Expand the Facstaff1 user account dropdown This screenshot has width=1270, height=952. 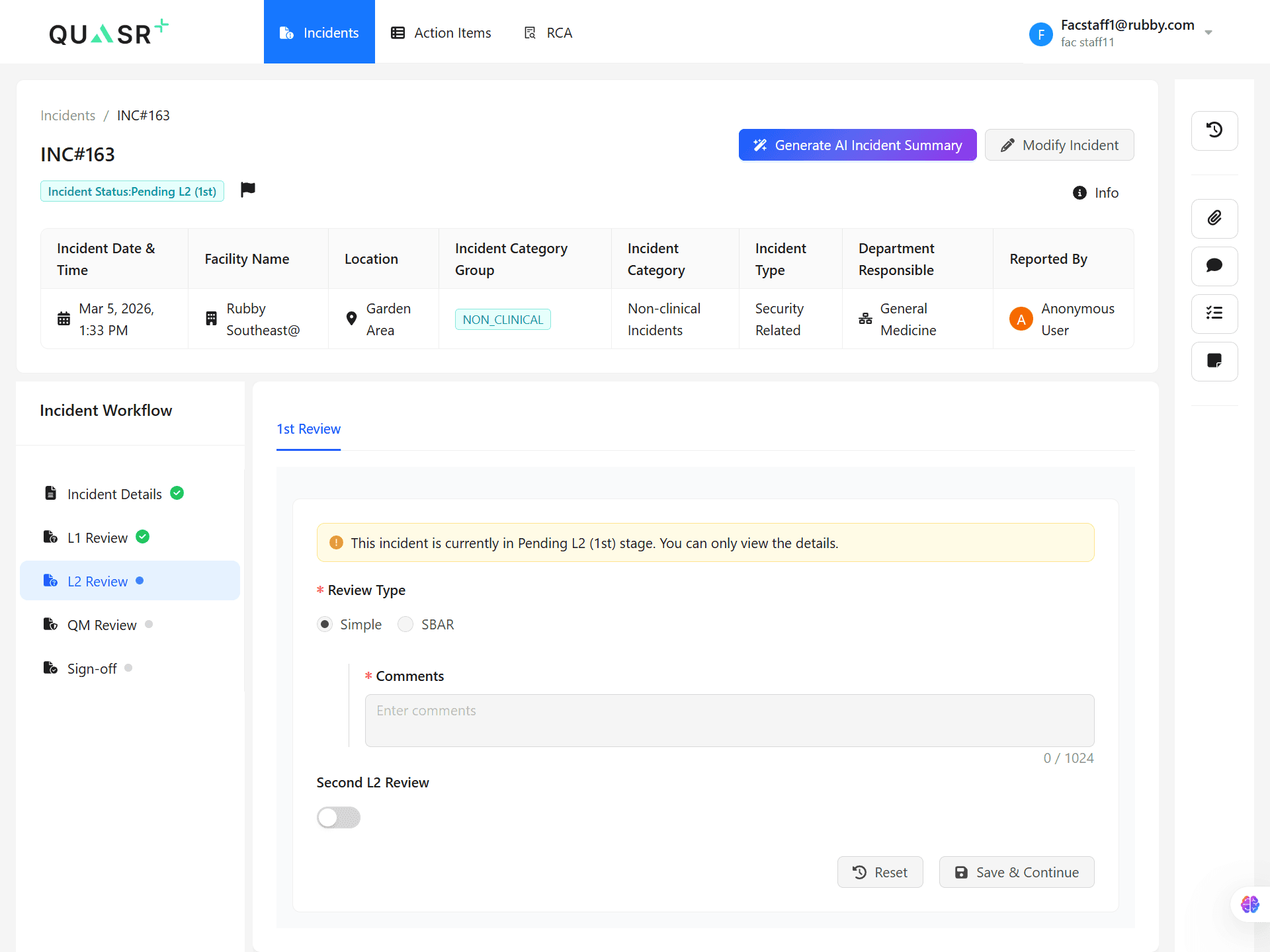point(1208,32)
